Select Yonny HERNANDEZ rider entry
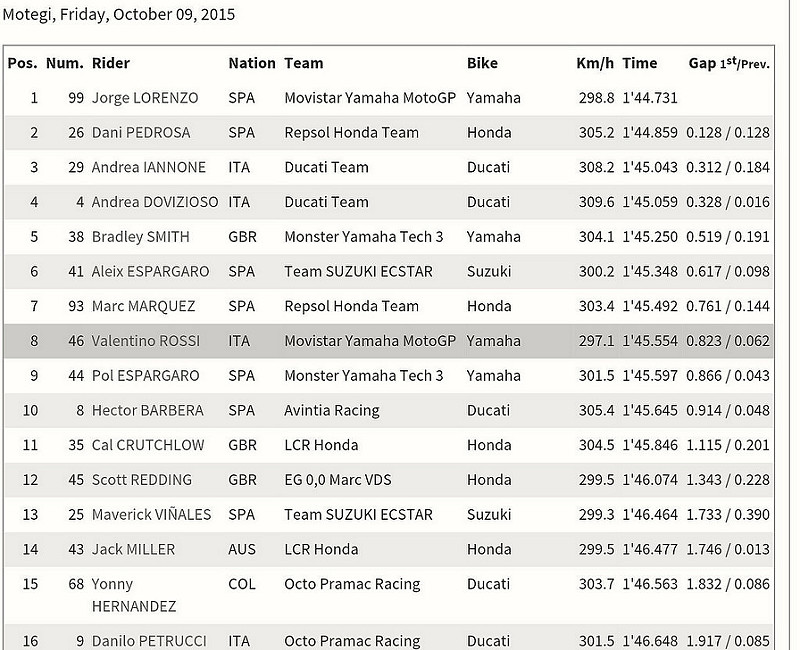 point(134,595)
